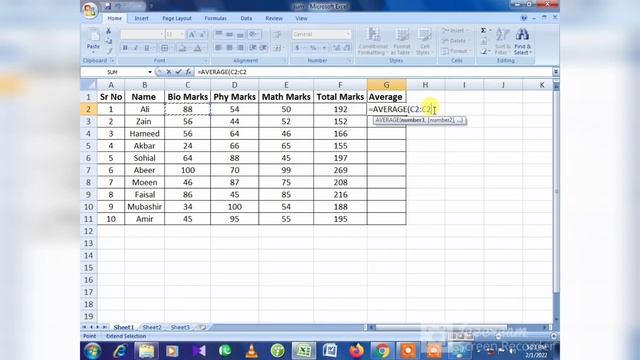
Task: Click the Insert Worksheet tab button
Action: click(x=202, y=327)
